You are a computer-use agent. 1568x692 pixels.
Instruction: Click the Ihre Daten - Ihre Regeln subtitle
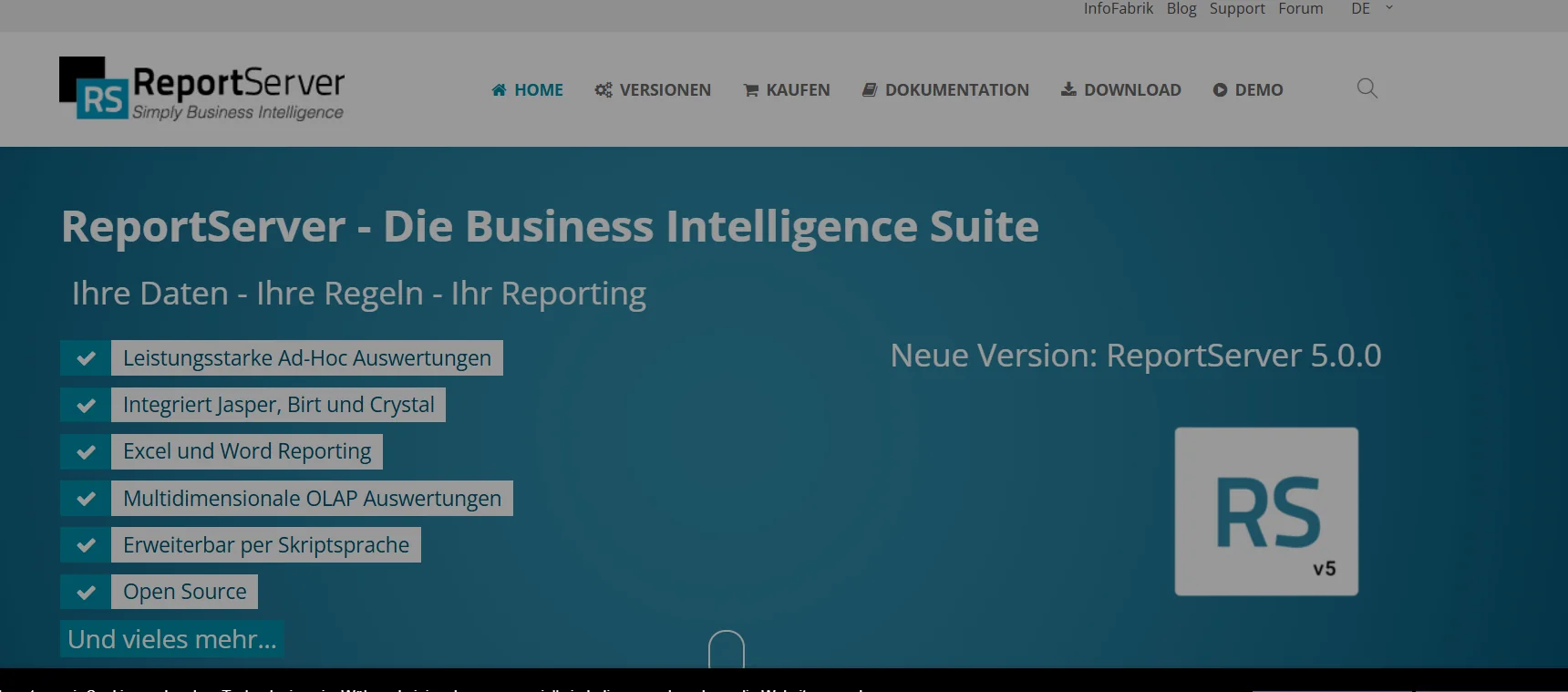(x=359, y=294)
